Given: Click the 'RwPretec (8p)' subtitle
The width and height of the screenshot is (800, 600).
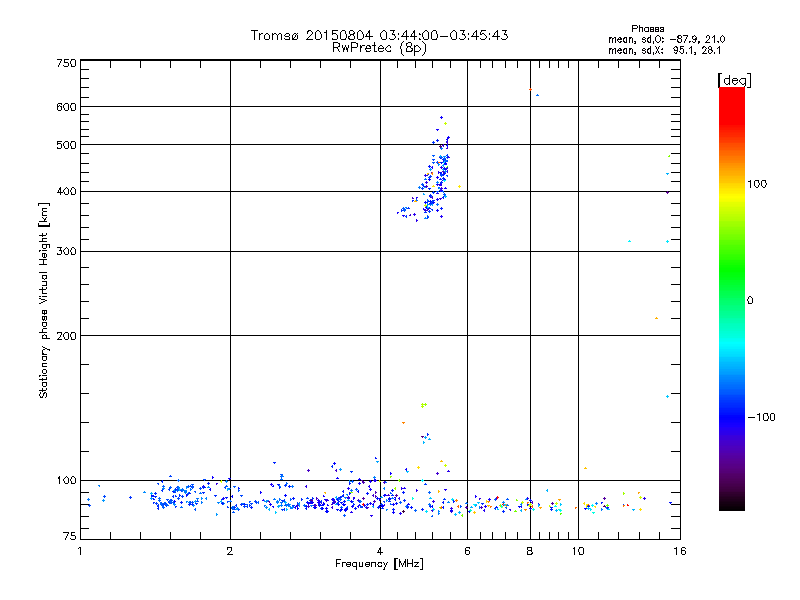Looking at the screenshot, I should (x=379, y=48).
